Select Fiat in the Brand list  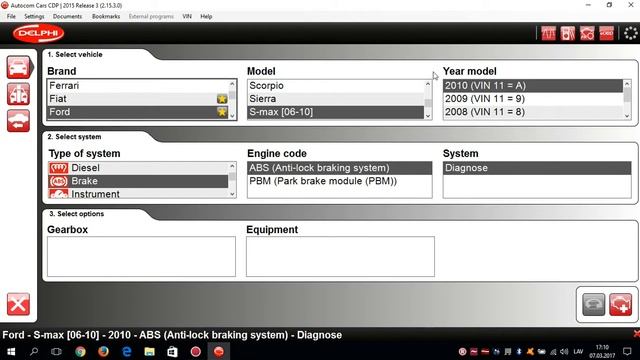pos(138,99)
